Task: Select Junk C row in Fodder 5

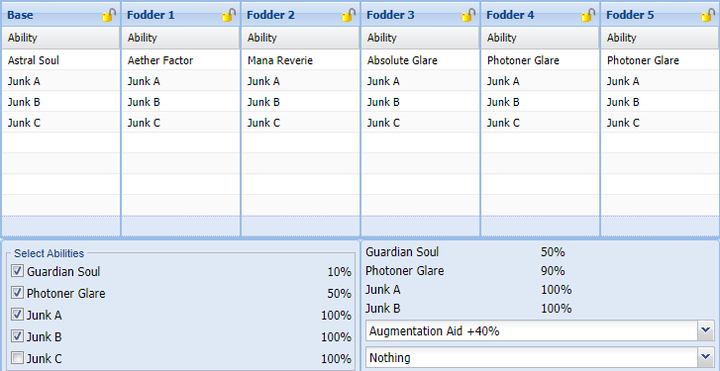Action: 660,123
